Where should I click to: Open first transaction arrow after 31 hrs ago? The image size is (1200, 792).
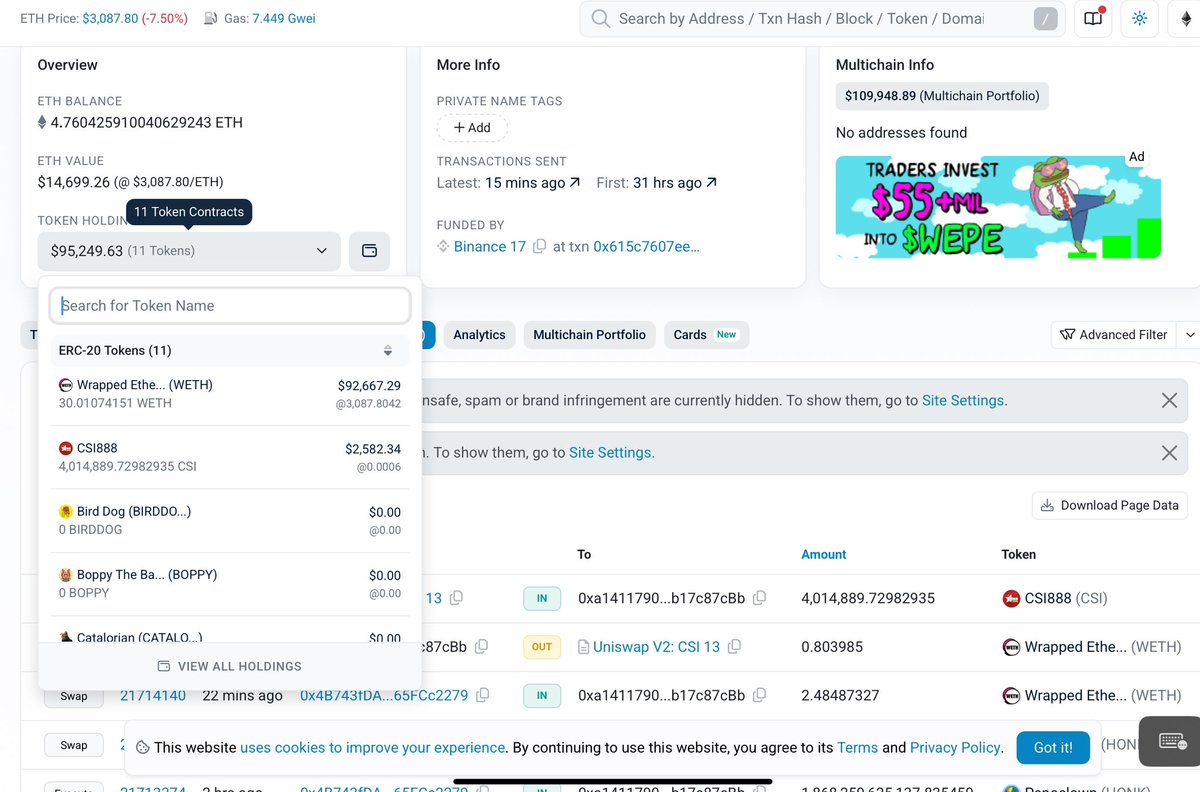click(x=711, y=183)
